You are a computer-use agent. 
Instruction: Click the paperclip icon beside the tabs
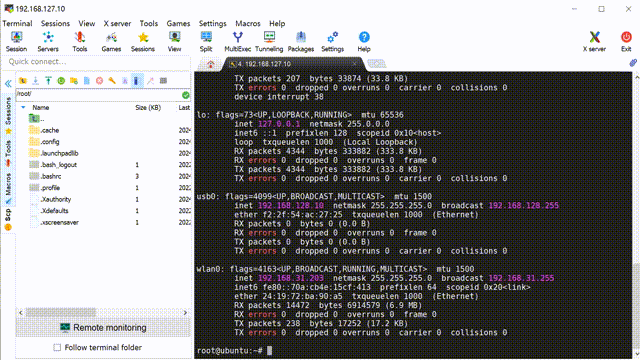(x=633, y=63)
